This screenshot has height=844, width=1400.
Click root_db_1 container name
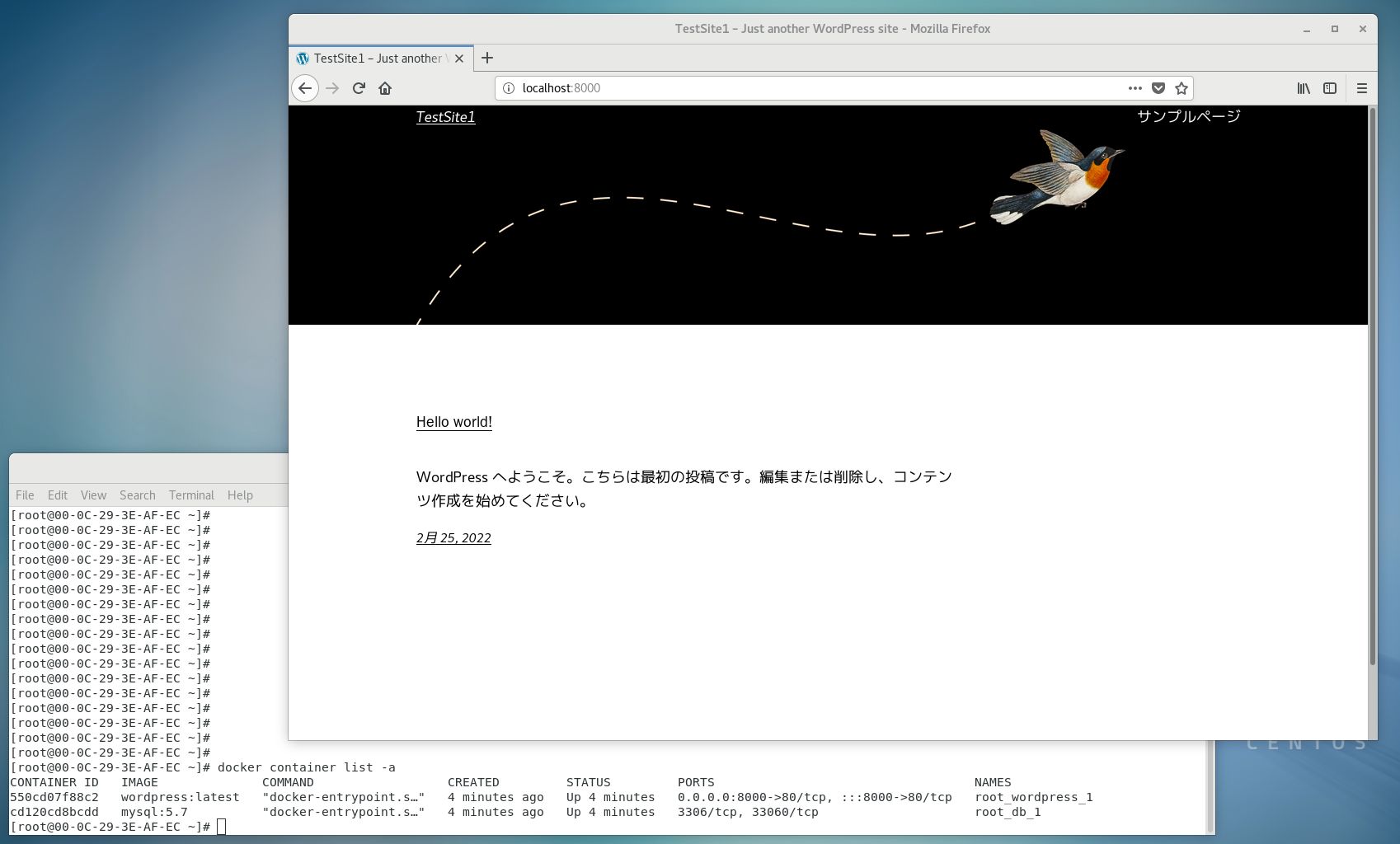(1008, 812)
